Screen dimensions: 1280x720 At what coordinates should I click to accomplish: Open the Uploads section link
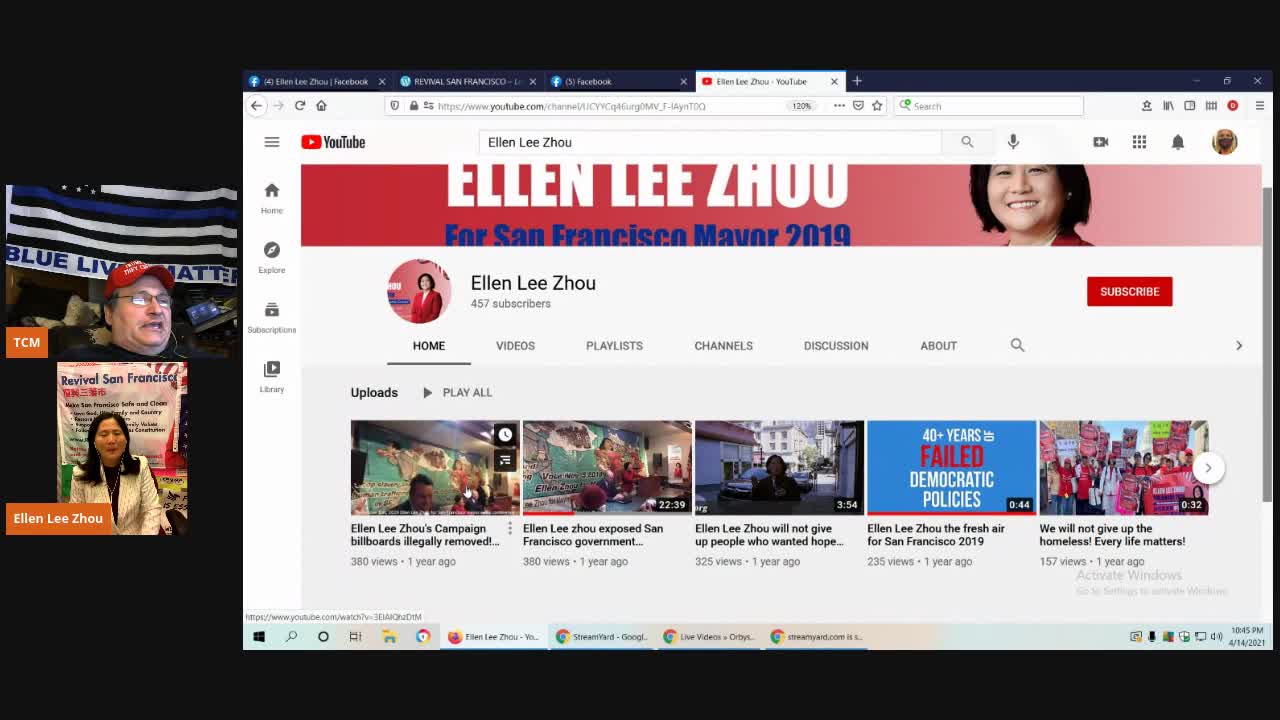pyautogui.click(x=374, y=392)
